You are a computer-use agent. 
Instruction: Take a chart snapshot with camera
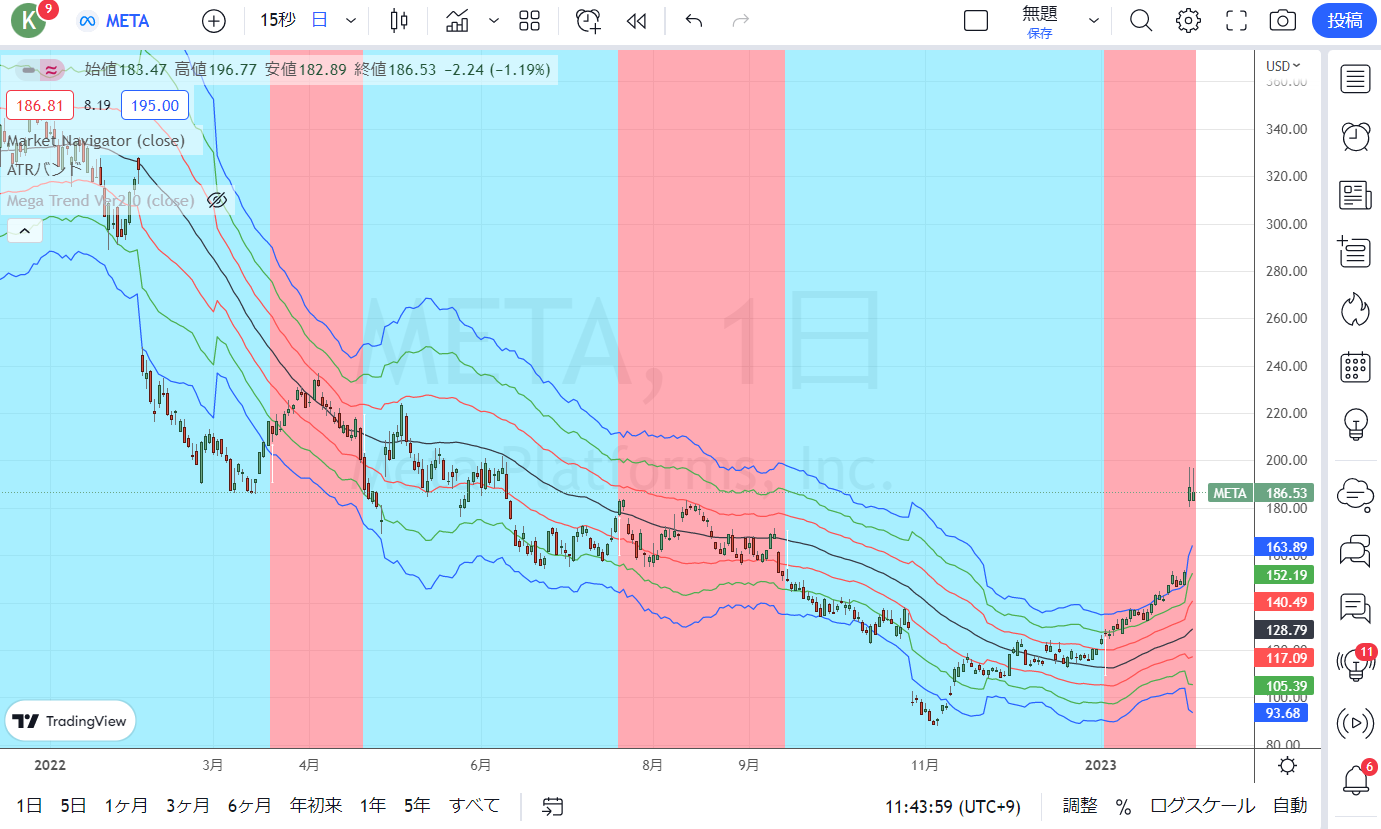click(x=1283, y=21)
